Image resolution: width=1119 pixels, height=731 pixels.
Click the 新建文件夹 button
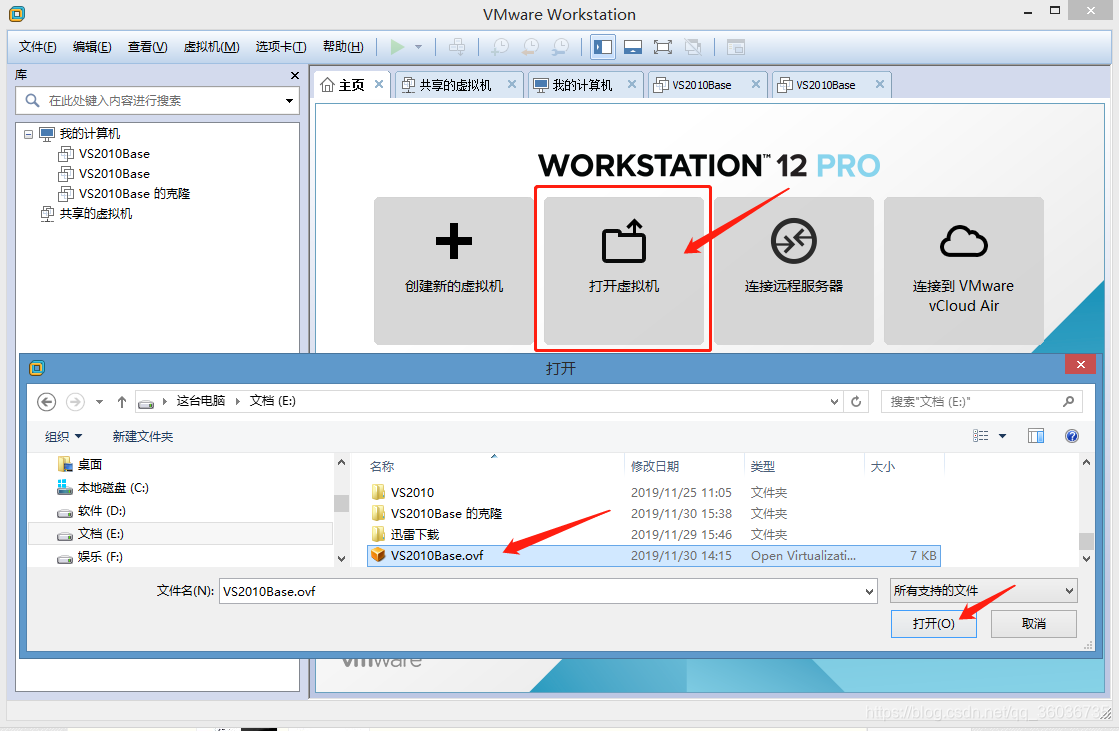coord(143,436)
